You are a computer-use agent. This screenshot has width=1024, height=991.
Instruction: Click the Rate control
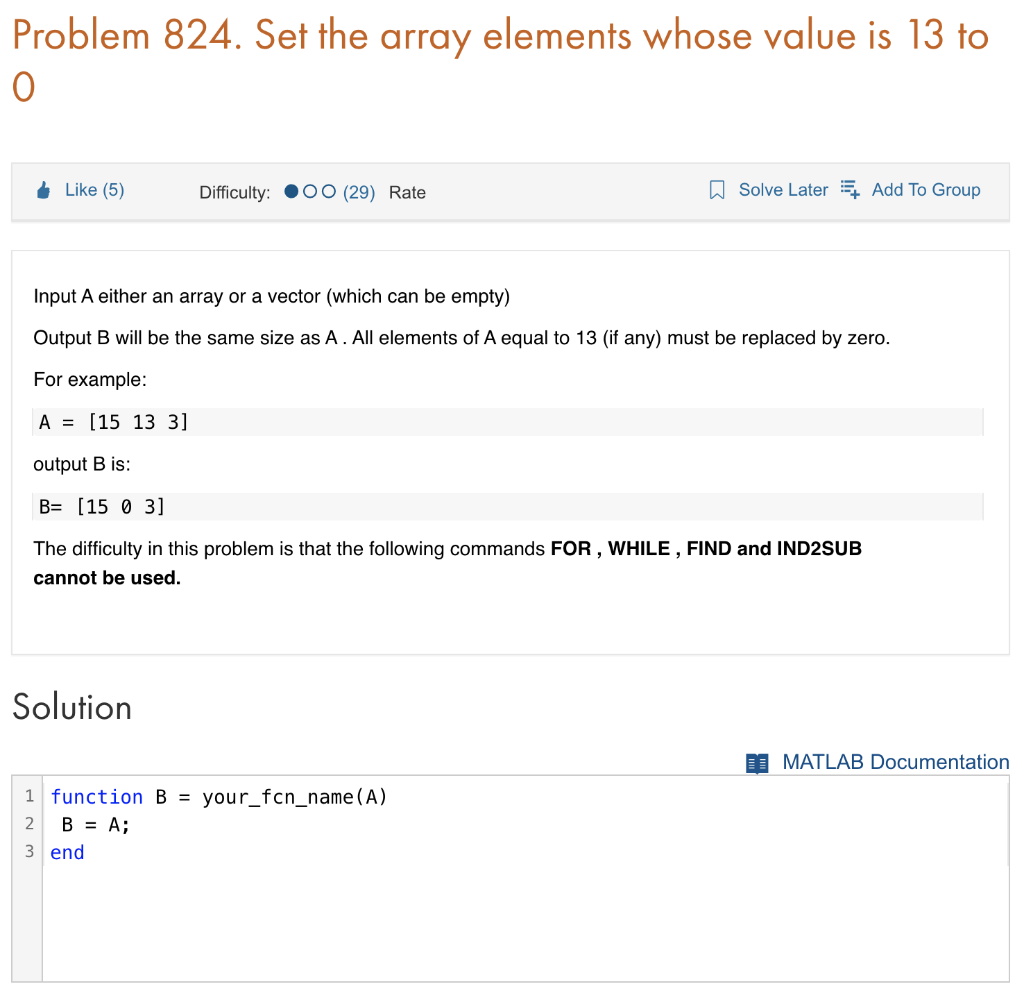[407, 192]
